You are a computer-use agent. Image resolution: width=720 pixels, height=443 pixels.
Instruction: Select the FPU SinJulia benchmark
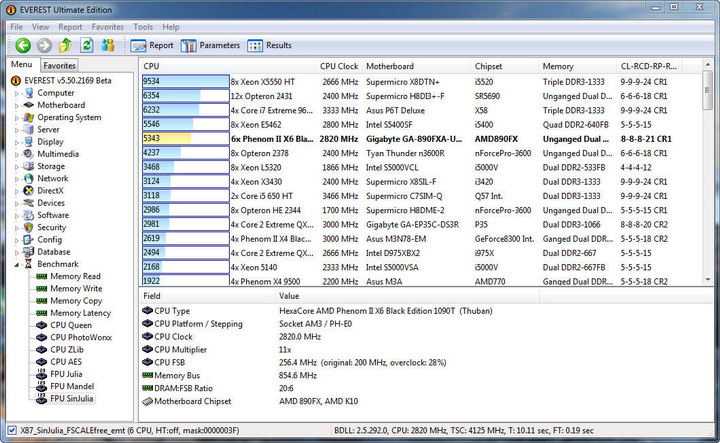(x=72, y=398)
